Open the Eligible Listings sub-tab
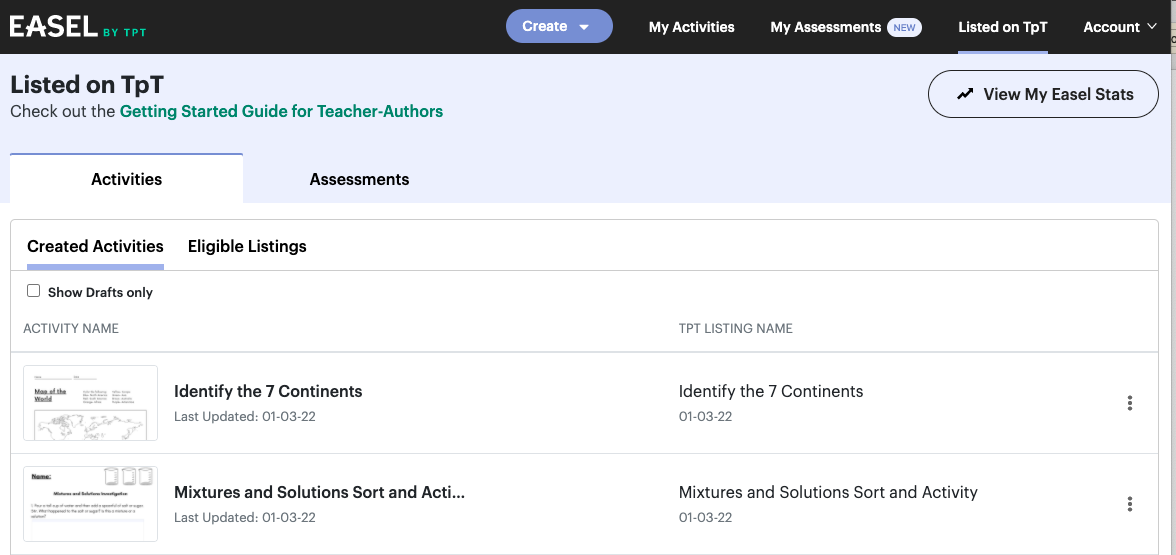The height and width of the screenshot is (555, 1176). [x=247, y=246]
